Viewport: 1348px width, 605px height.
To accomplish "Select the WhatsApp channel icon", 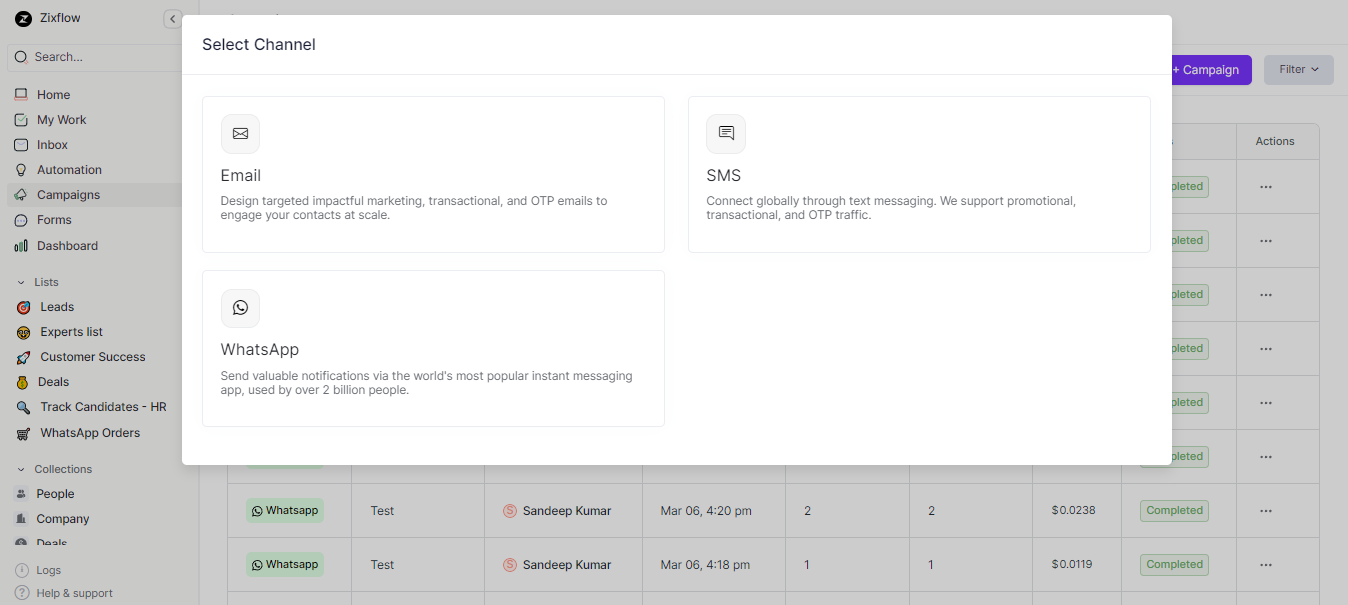I will pos(240,308).
